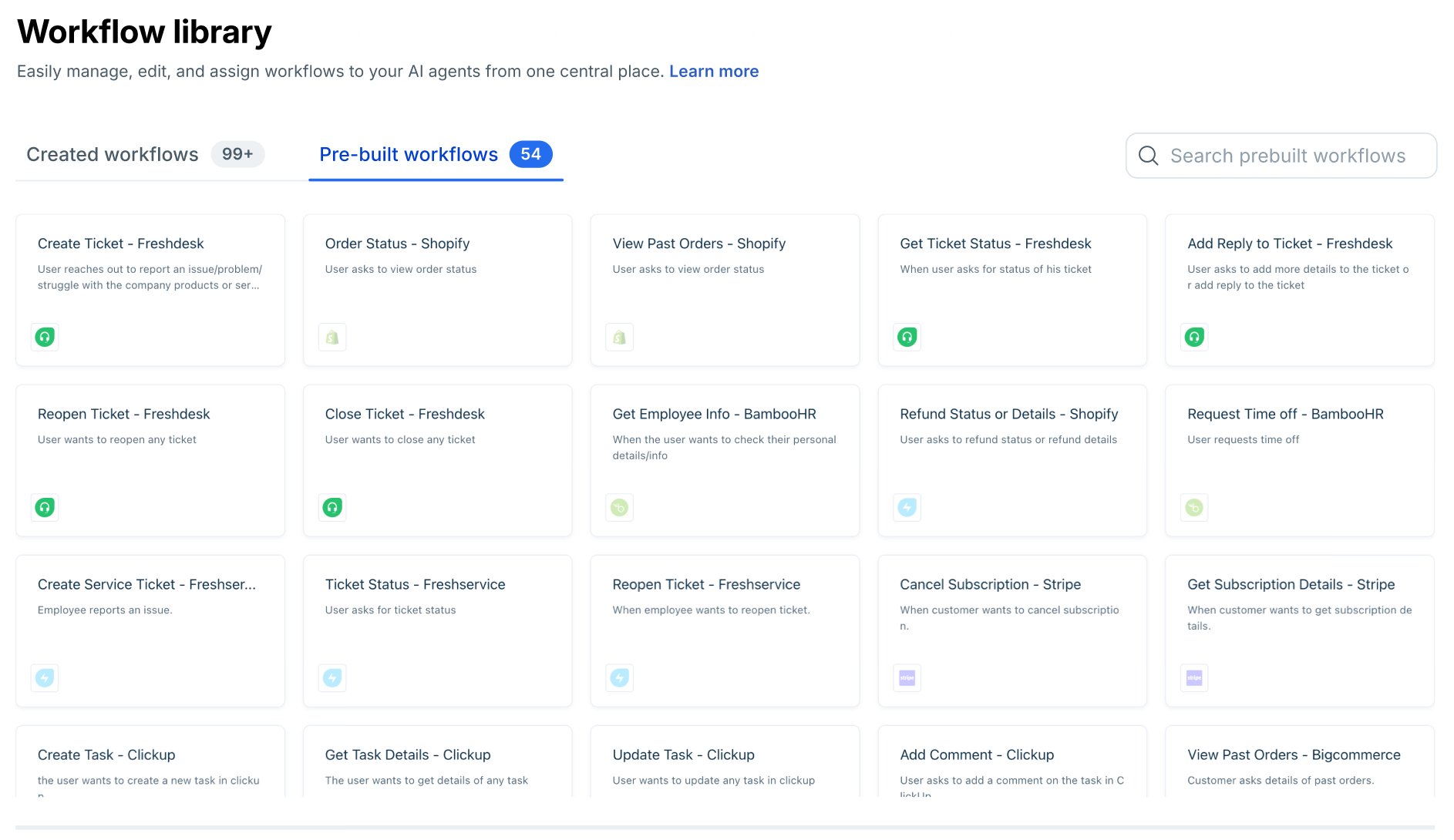Click Freshdesk icon on Close Ticket card
The height and width of the screenshot is (840, 1454).
tap(332, 507)
